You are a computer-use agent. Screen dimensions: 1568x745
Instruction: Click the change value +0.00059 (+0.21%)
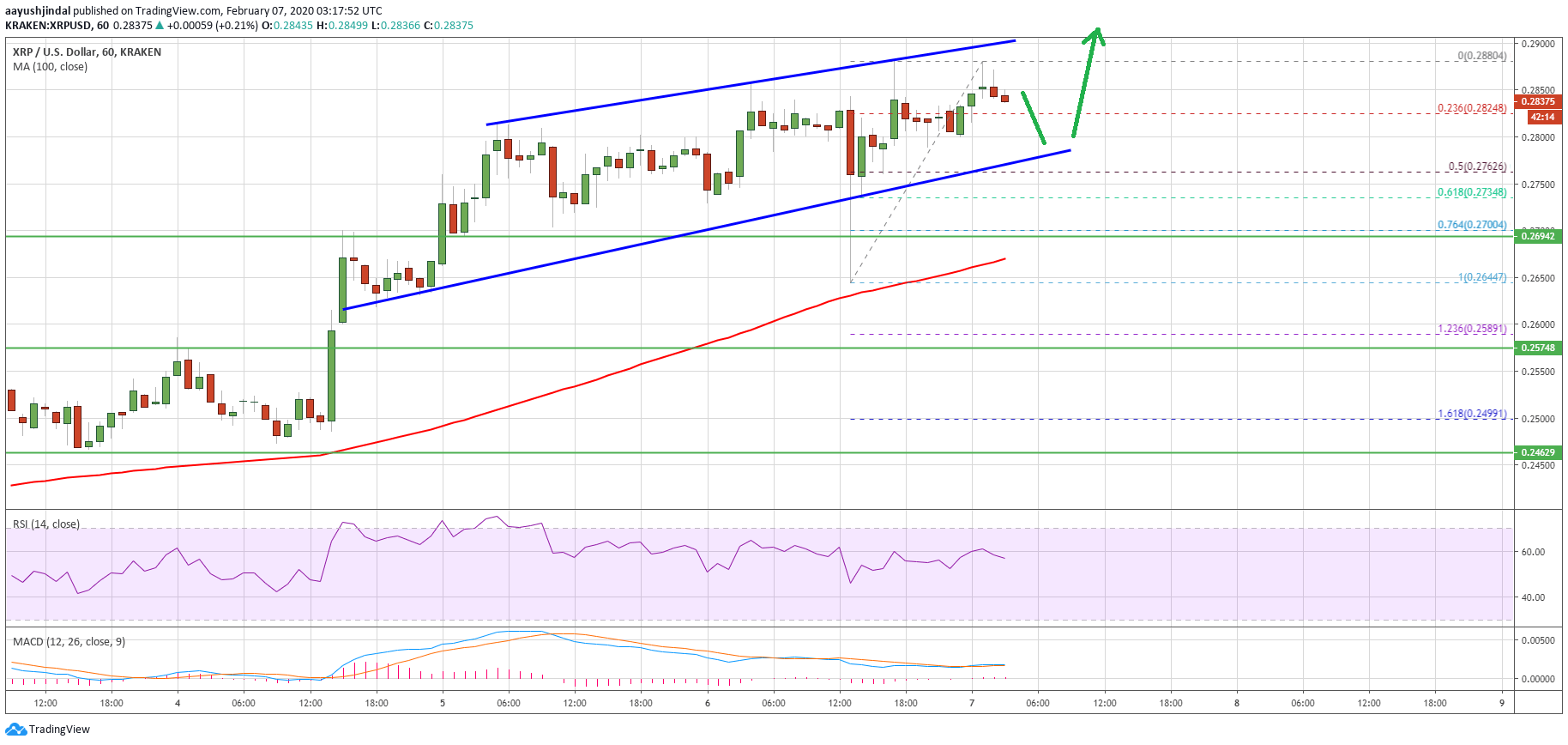click(213, 26)
